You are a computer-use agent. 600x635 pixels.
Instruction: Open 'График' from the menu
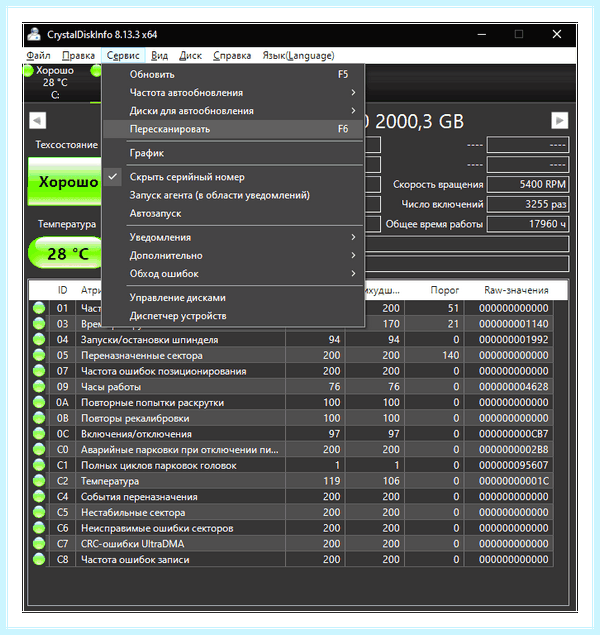coord(233,153)
